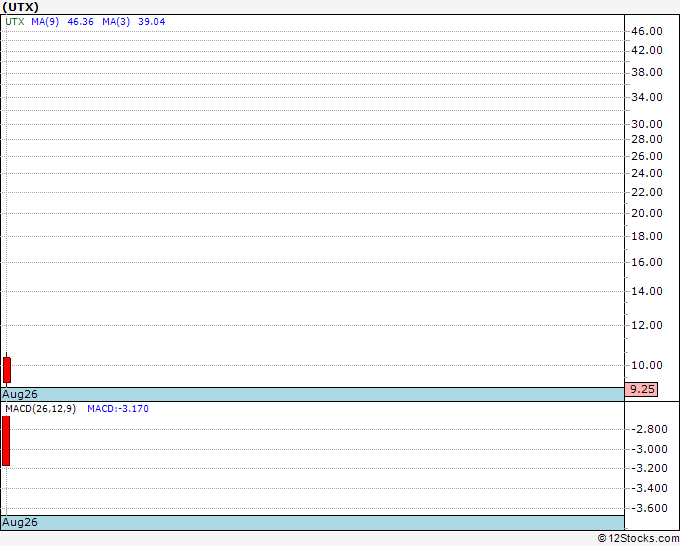Click the -2.800 MACD axis label
This screenshot has width=680, height=546.
(x=649, y=429)
